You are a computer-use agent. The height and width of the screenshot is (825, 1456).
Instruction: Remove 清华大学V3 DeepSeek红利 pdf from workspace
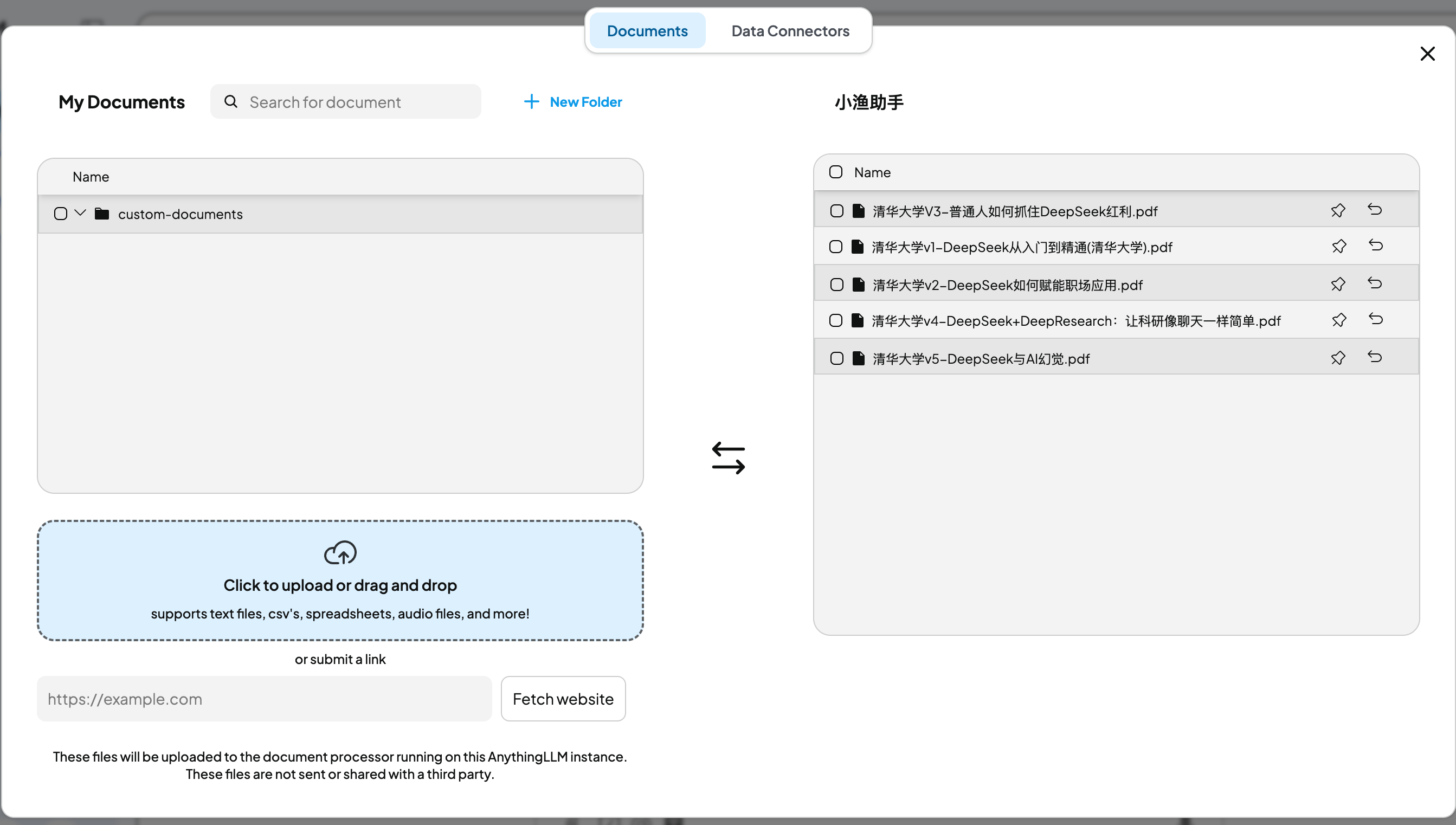point(1375,210)
